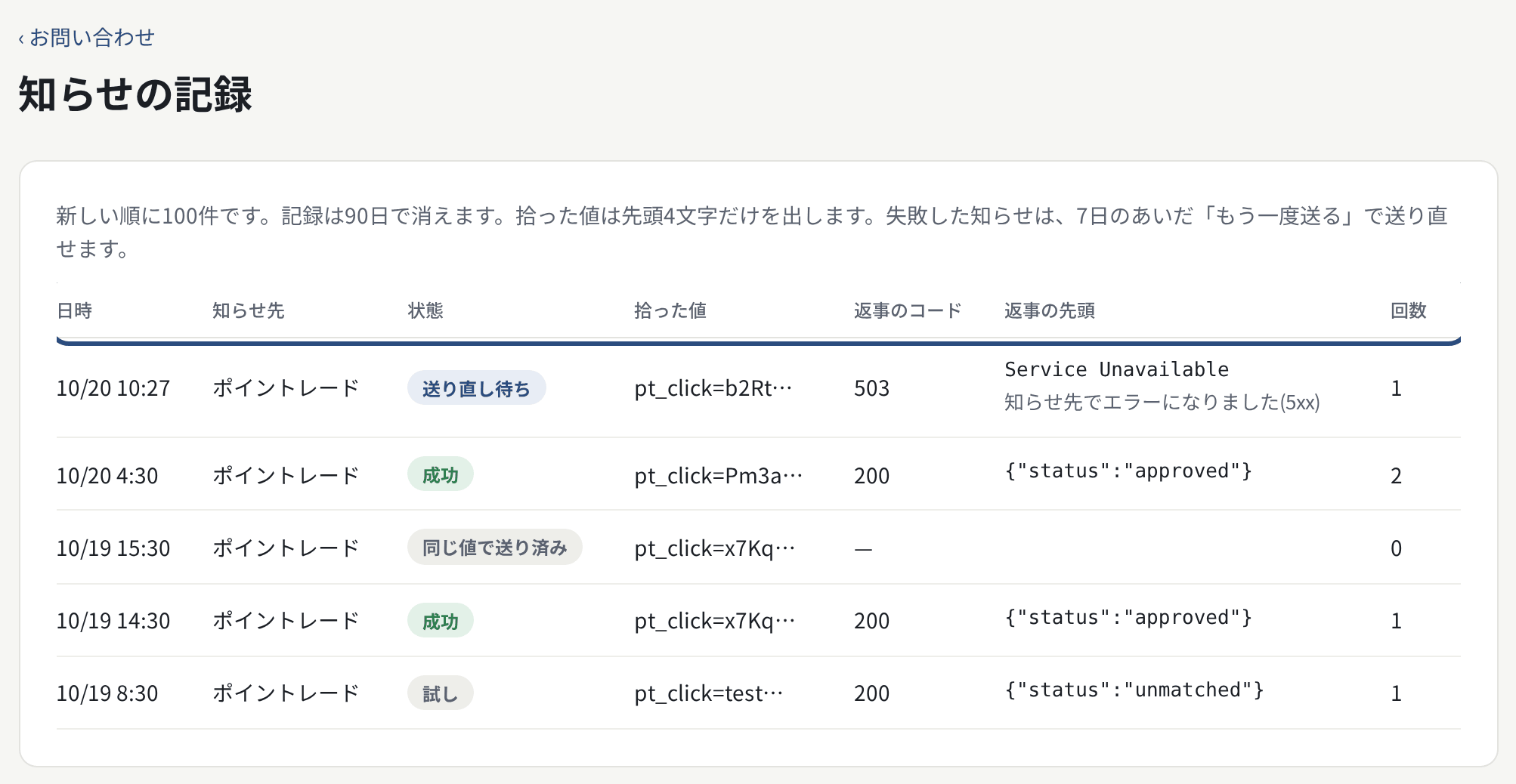
Task: Click the count 2 in 10/20 4:30 row
Action: (x=1397, y=476)
